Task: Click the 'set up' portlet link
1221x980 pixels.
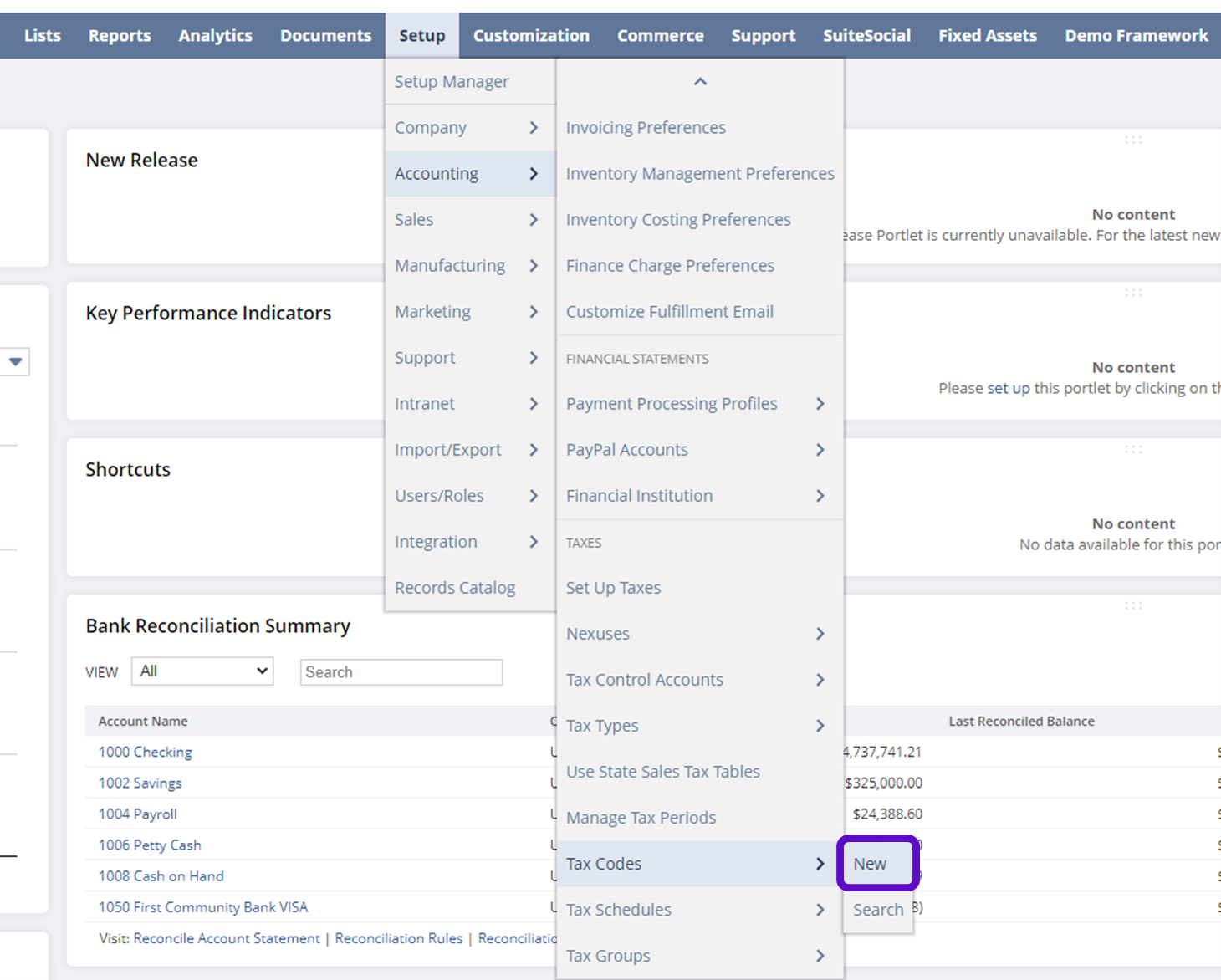Action: coord(1008,388)
